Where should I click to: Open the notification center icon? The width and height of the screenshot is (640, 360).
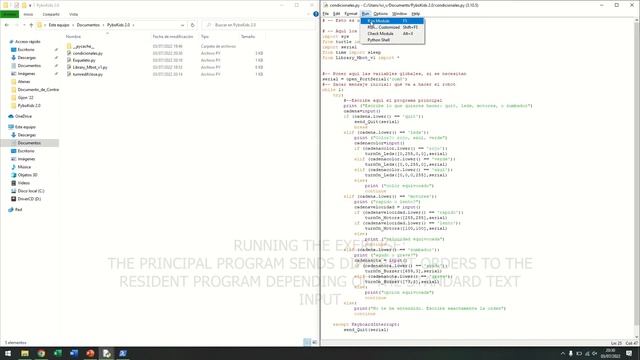(629, 353)
